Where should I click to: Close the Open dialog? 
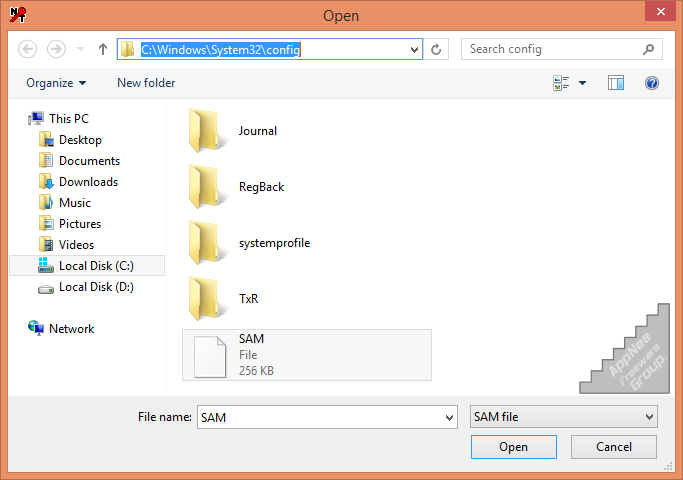pos(660,11)
